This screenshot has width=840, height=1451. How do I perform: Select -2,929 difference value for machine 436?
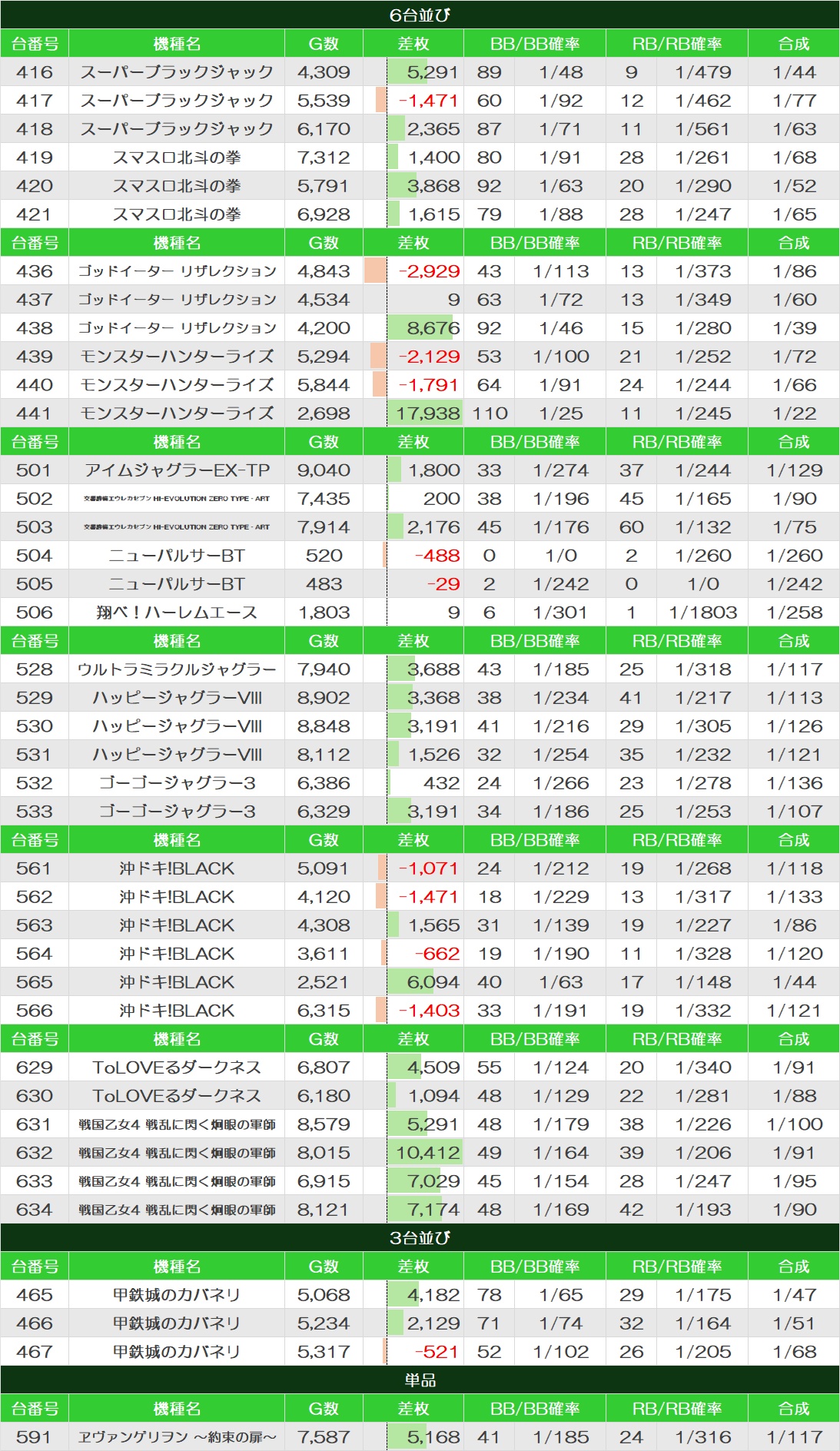click(429, 271)
